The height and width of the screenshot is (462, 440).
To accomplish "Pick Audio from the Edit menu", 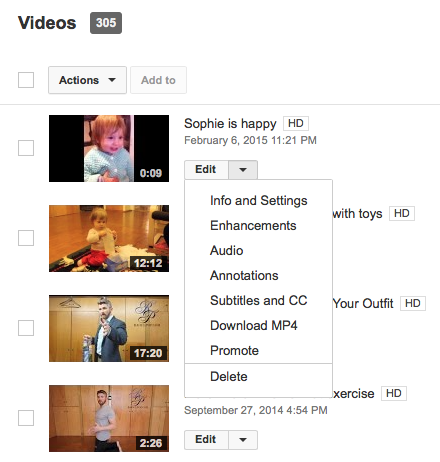I will pyautogui.click(x=258, y=251).
